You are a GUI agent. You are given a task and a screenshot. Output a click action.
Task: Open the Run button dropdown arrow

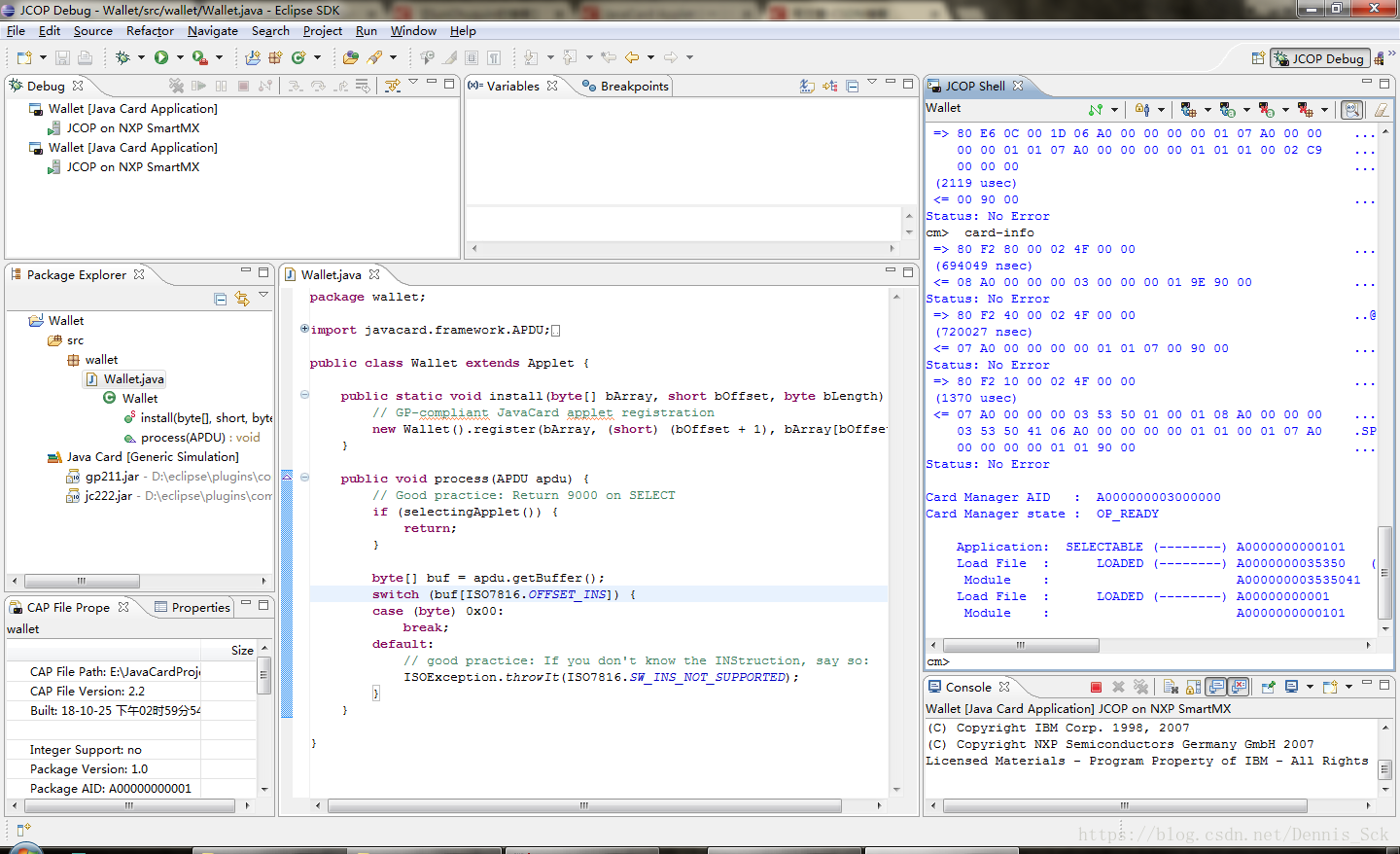[x=180, y=58]
